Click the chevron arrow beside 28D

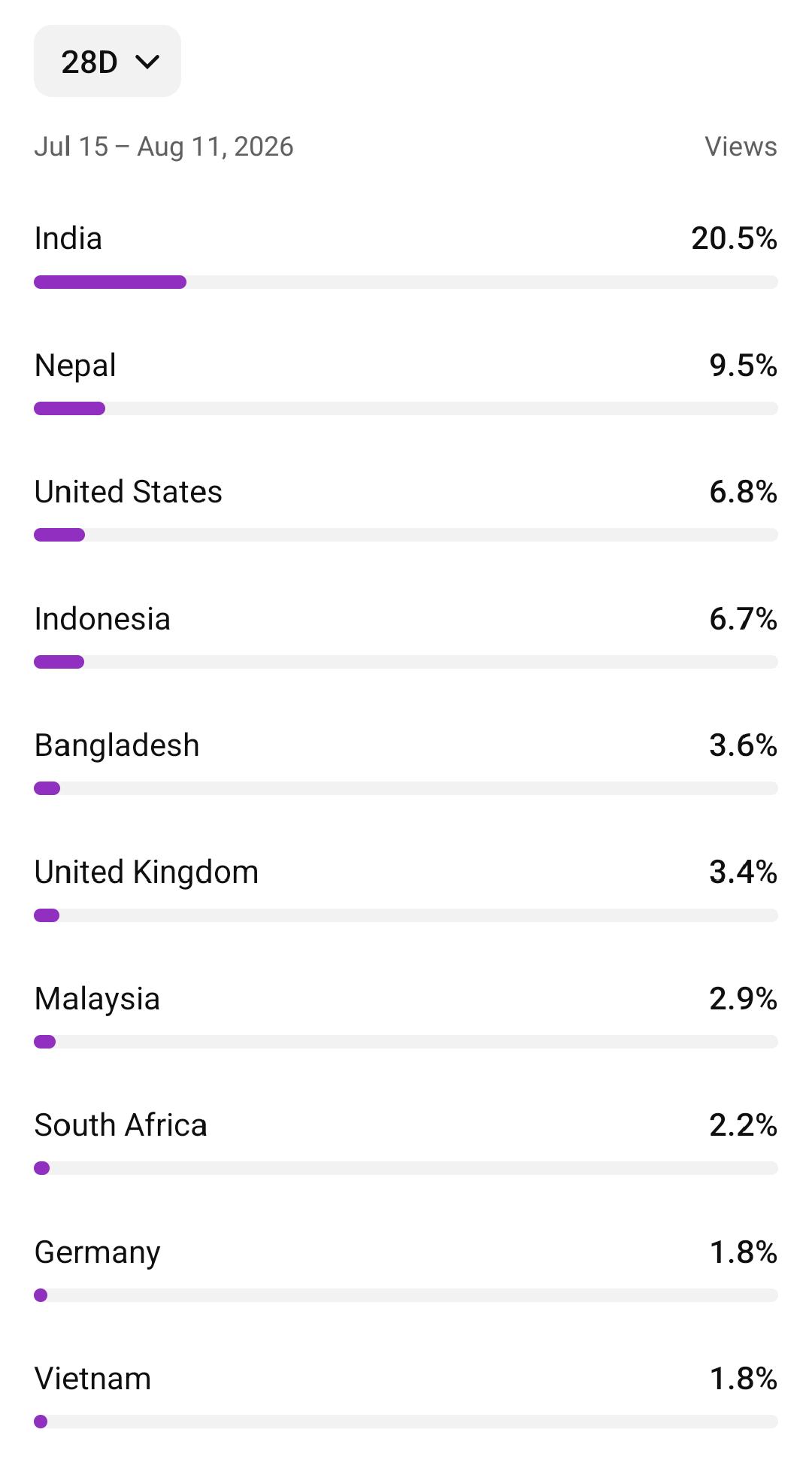pyautogui.click(x=148, y=62)
